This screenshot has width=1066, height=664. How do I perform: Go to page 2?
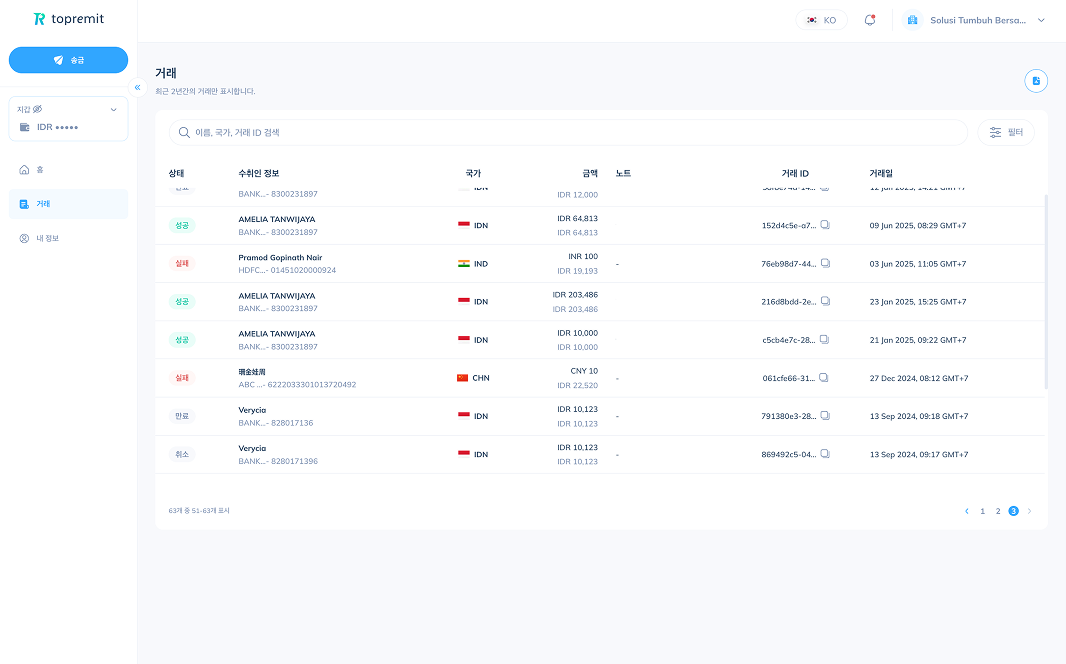998,511
